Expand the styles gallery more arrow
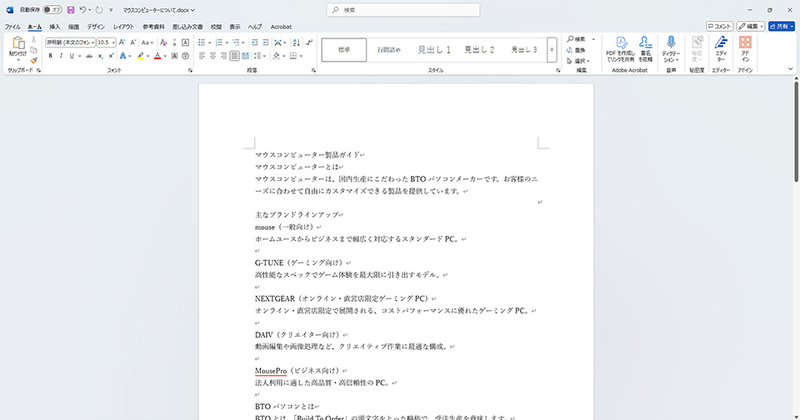This screenshot has height=420, width=800. (x=552, y=50)
